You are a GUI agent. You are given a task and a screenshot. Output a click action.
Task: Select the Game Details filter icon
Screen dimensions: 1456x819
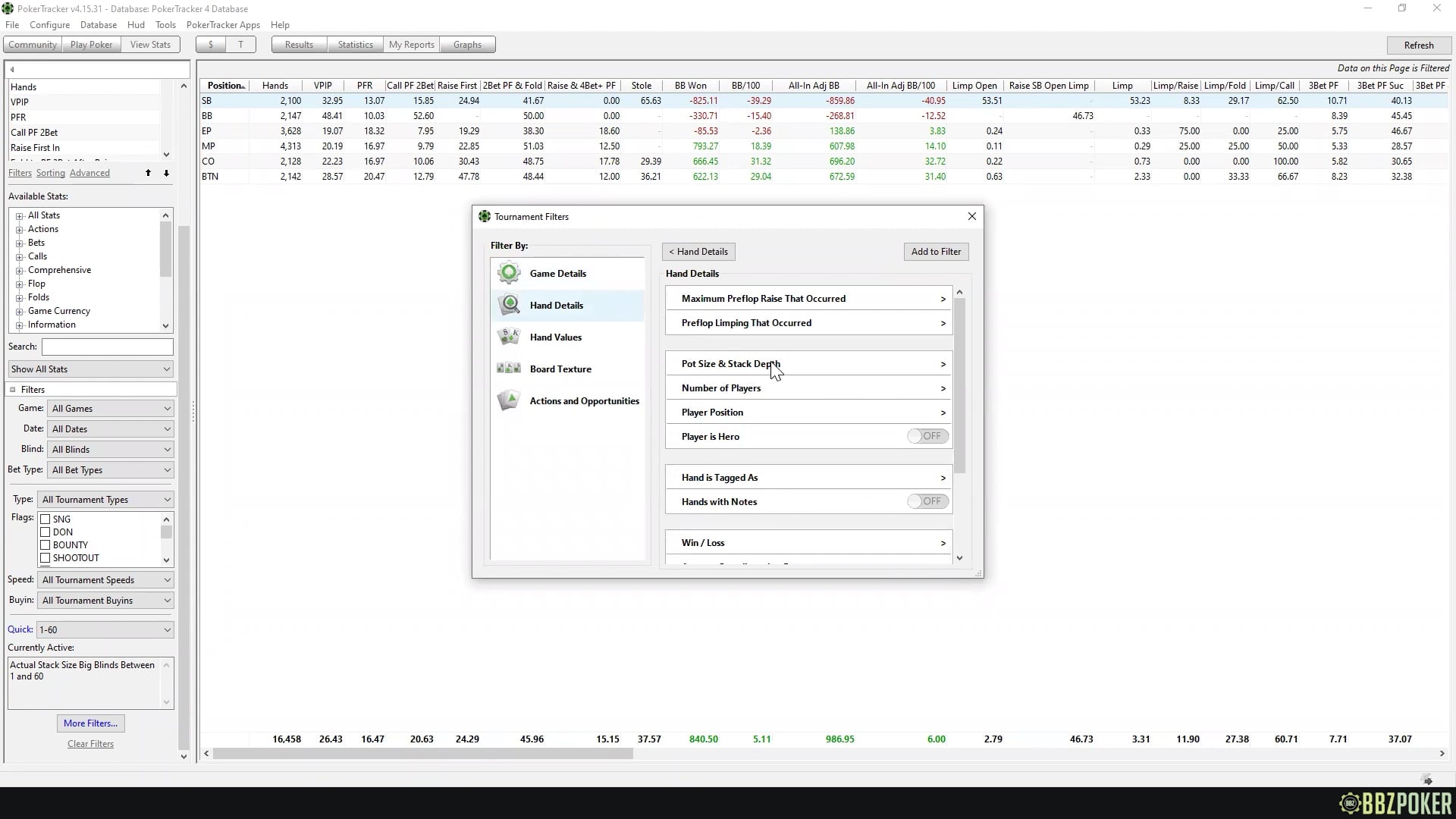[508, 273]
